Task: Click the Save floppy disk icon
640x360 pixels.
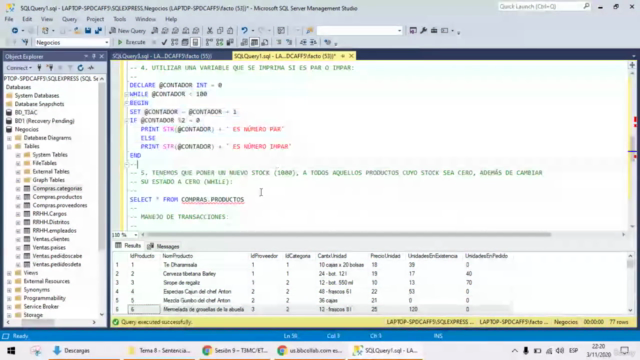Action: pos(88,31)
